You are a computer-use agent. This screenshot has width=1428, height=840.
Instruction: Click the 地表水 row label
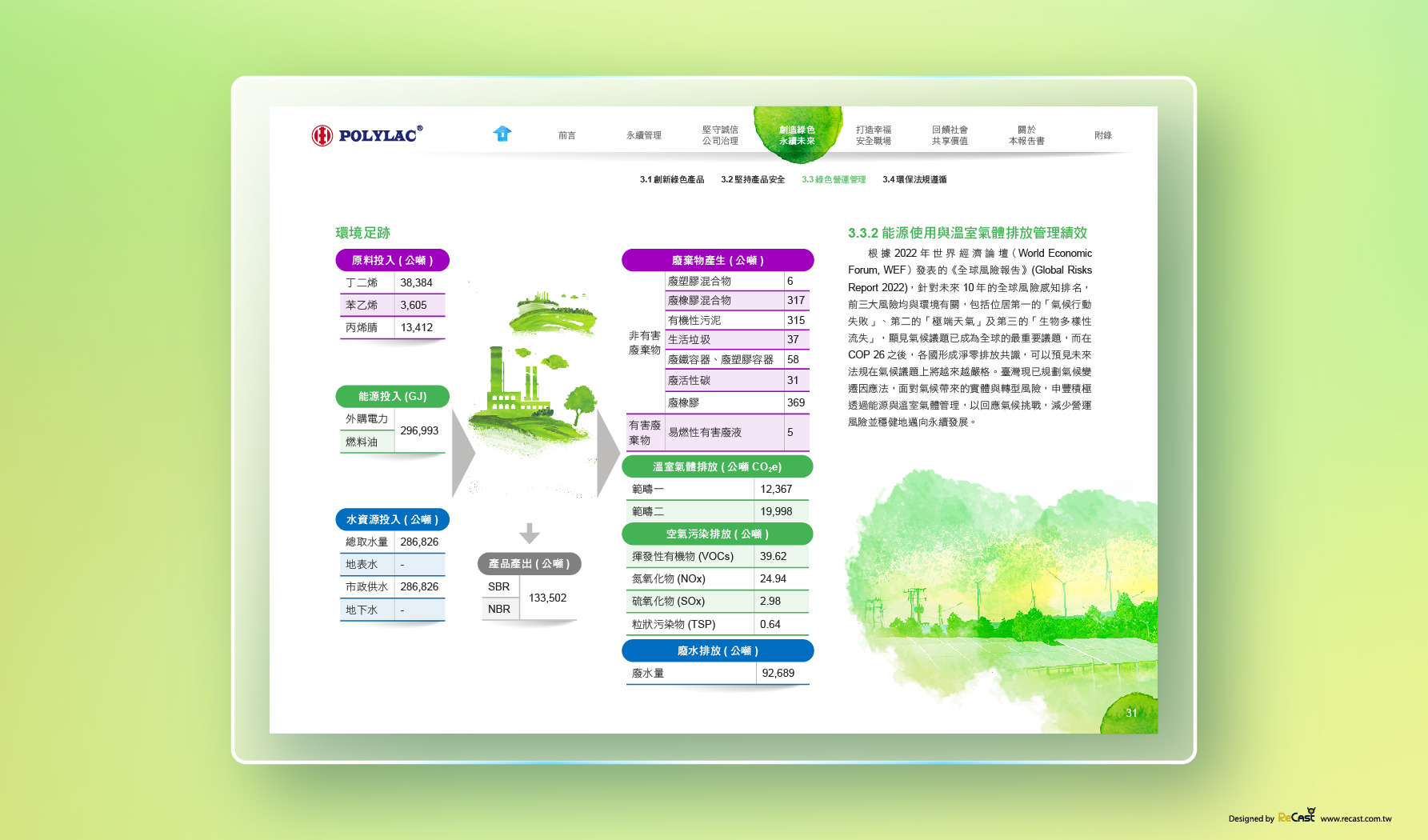[x=361, y=564]
